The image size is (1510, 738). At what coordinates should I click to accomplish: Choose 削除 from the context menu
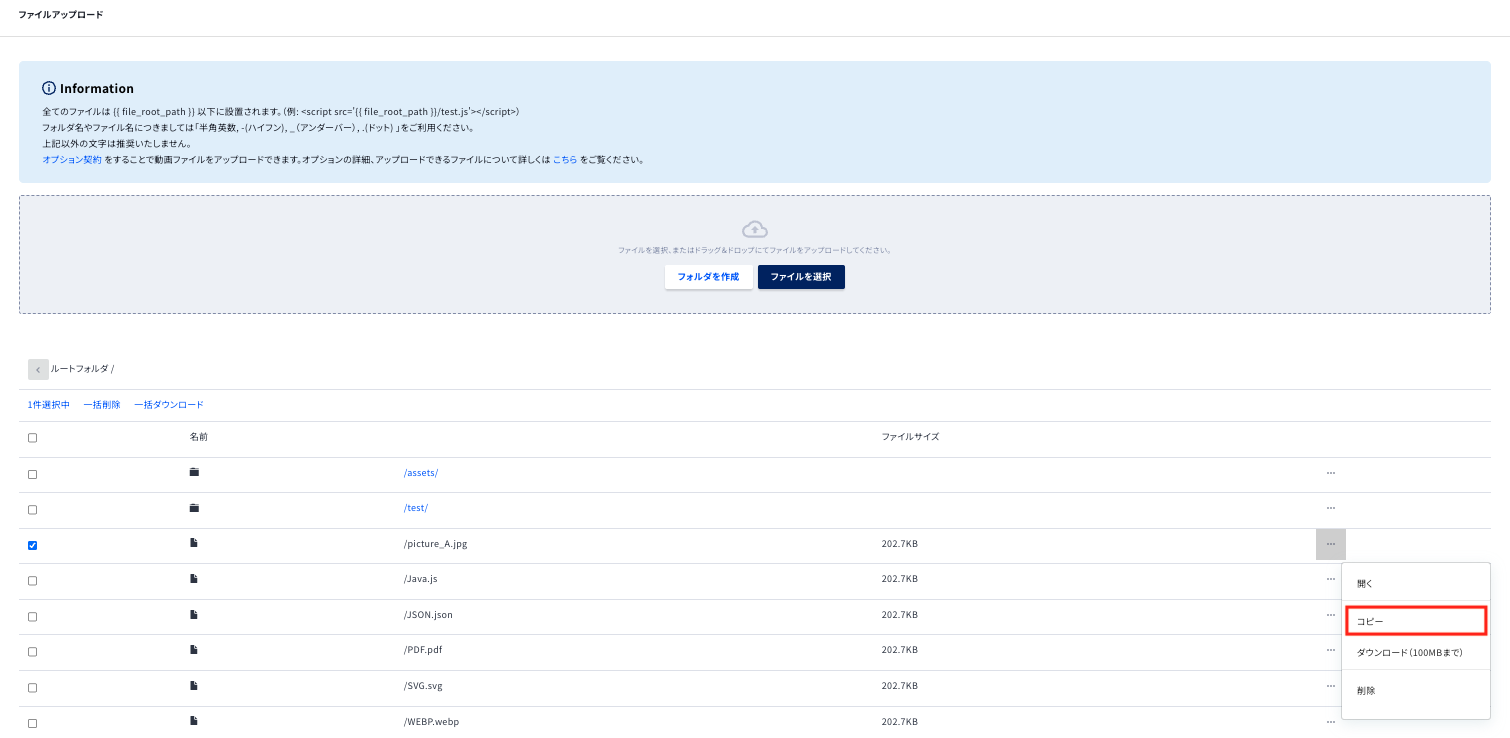(1416, 691)
